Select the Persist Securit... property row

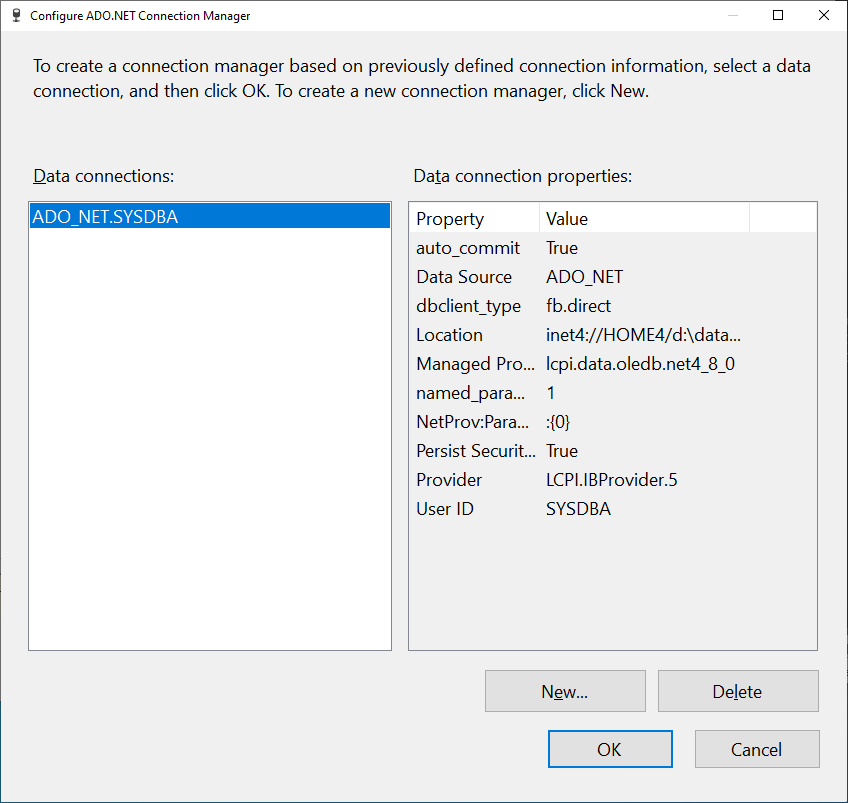[612, 451]
